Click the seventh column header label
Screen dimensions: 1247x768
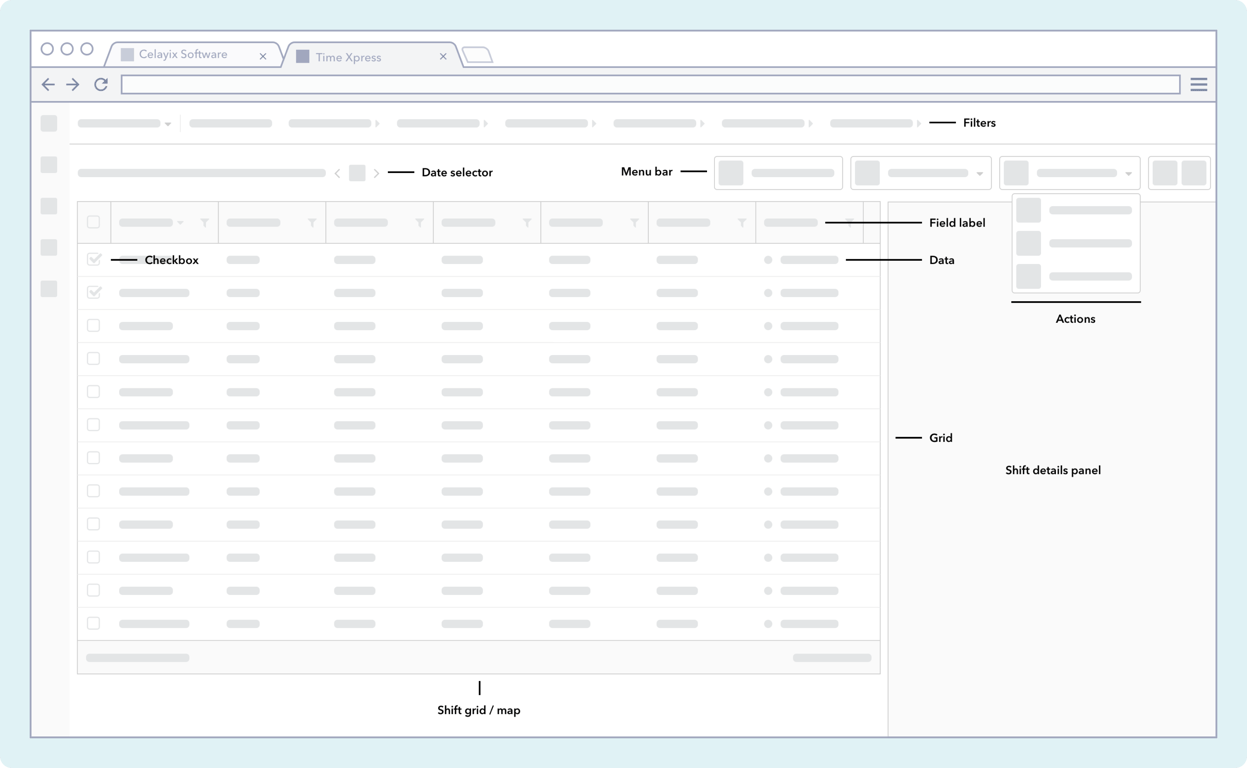tap(791, 223)
